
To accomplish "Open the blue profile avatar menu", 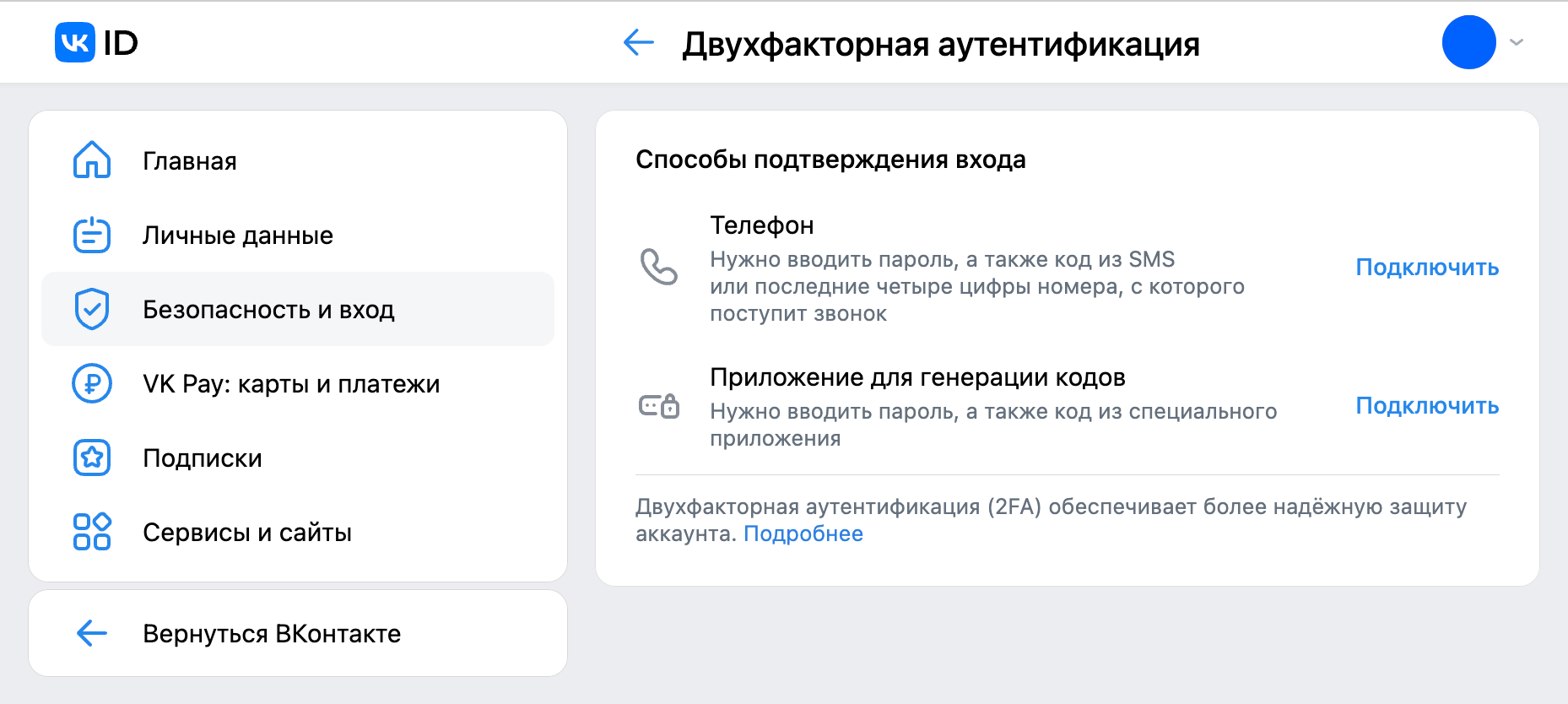I will tap(1468, 42).
